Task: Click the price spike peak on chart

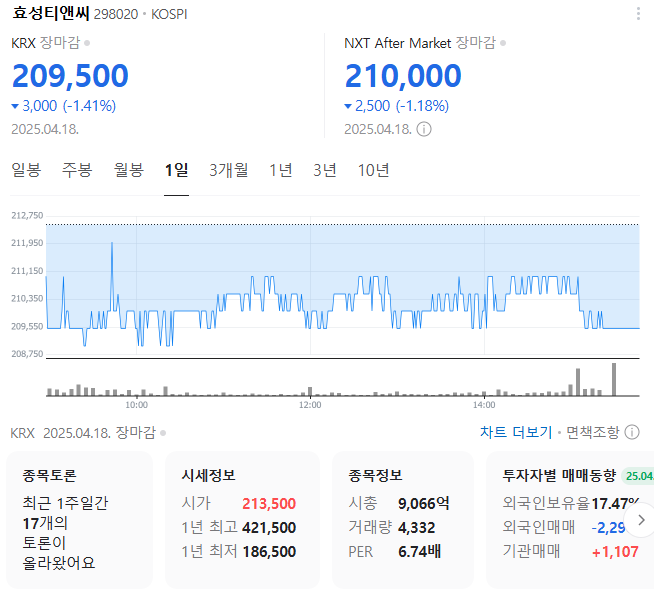Action: tap(112, 243)
